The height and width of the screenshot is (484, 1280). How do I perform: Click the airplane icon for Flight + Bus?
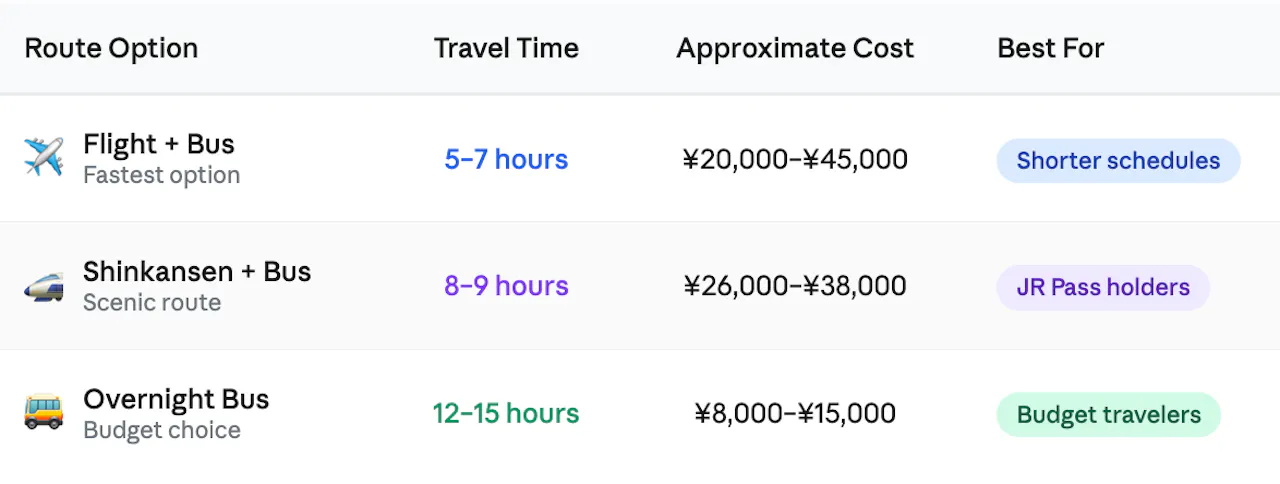click(x=43, y=158)
